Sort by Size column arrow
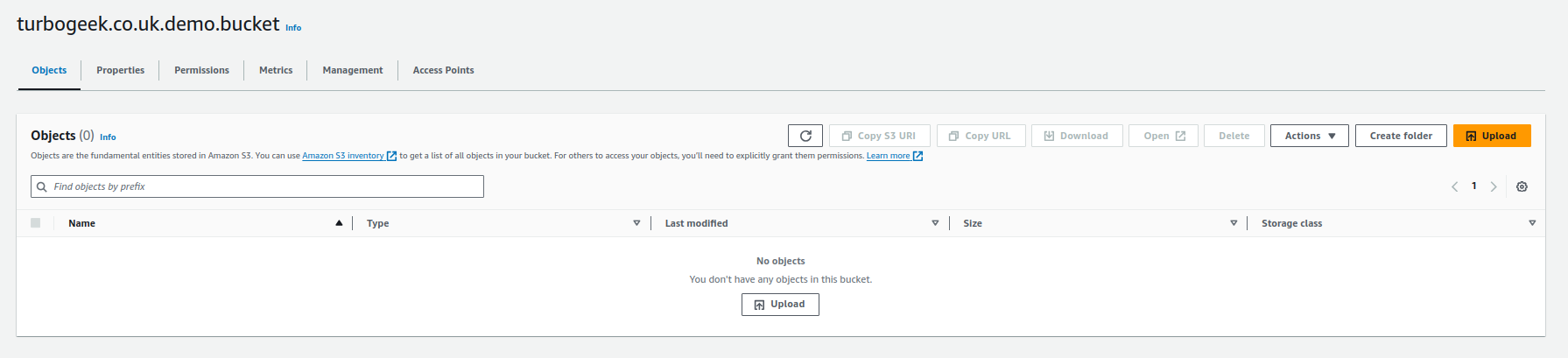Viewport: 1568px width, 358px height. coord(1234,223)
